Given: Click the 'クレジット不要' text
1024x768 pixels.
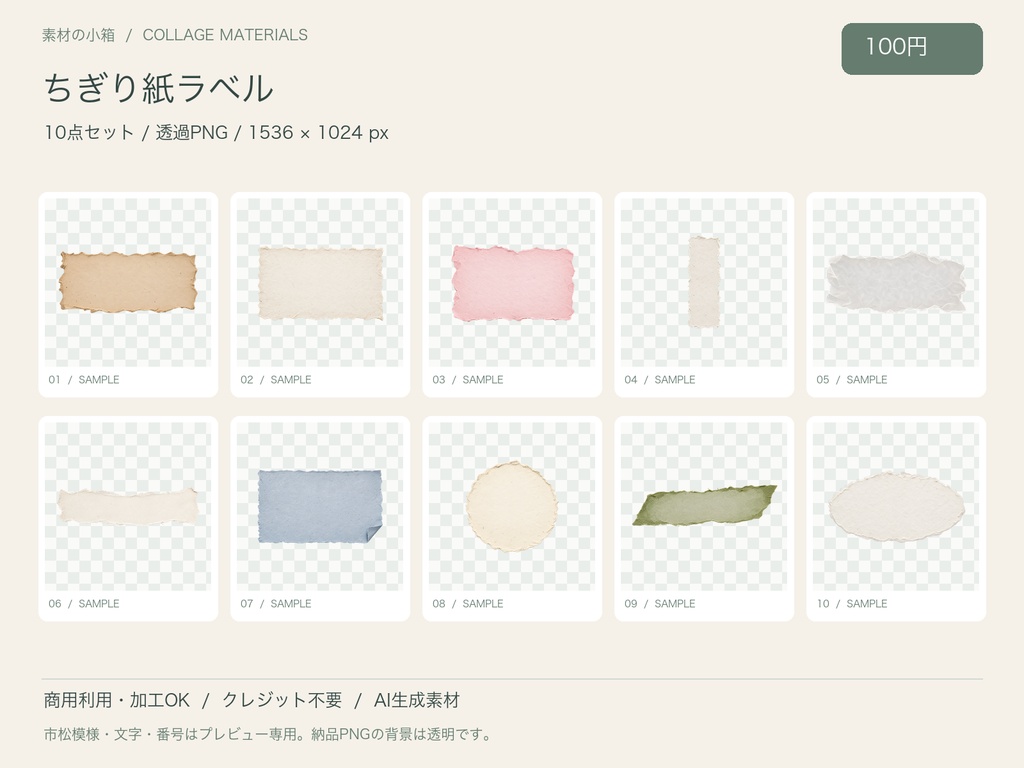Looking at the screenshot, I should pyautogui.click(x=281, y=700).
